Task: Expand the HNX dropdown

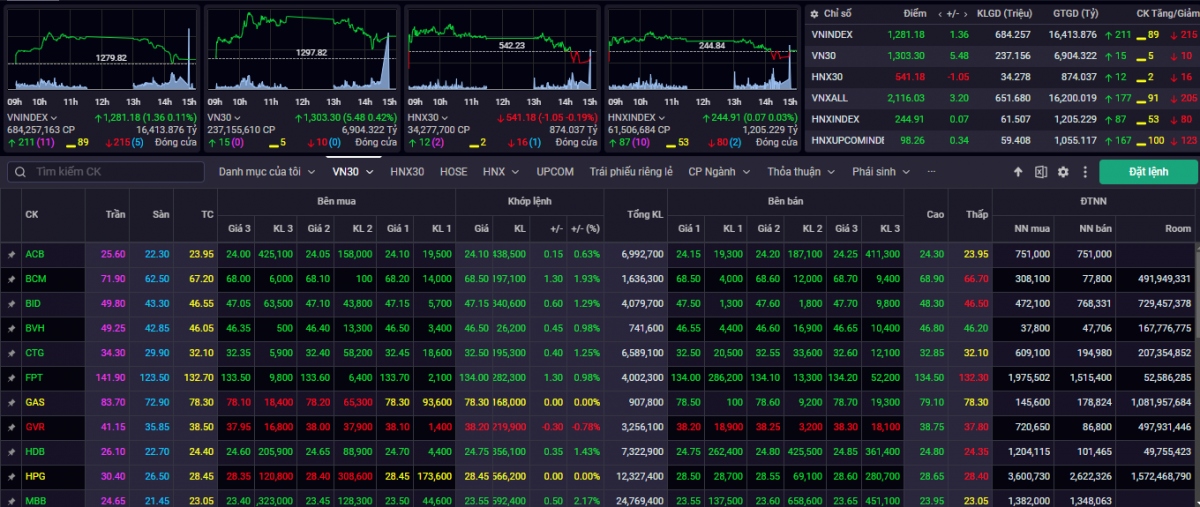Action: click(x=500, y=172)
